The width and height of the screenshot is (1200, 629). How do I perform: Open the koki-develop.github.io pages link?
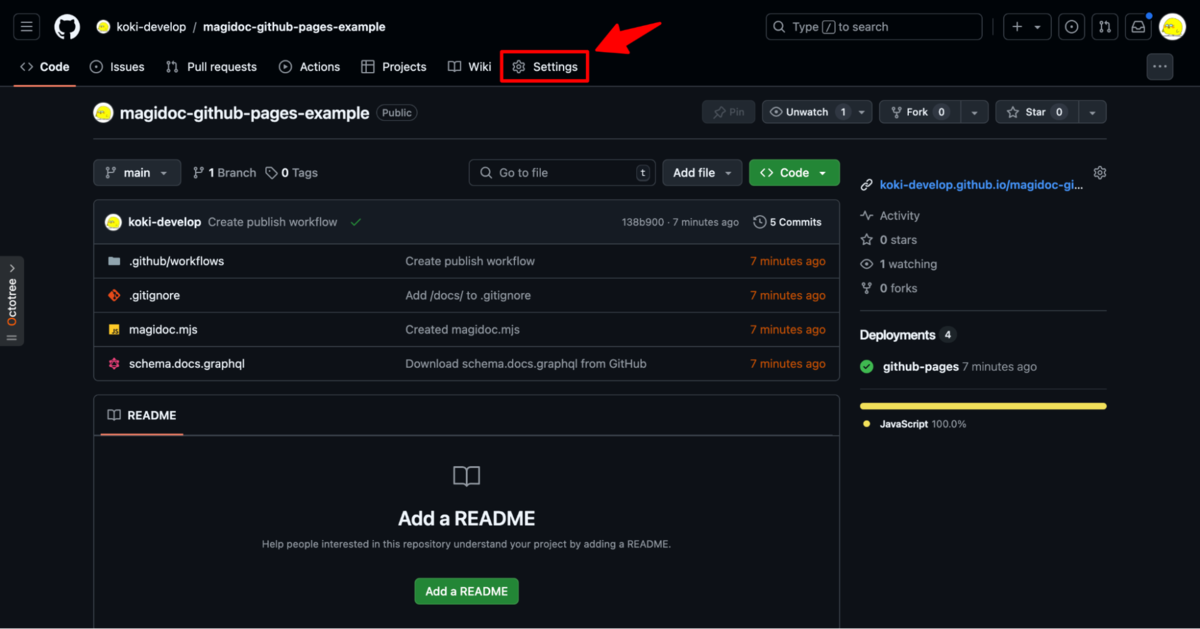pyautogui.click(x=981, y=185)
